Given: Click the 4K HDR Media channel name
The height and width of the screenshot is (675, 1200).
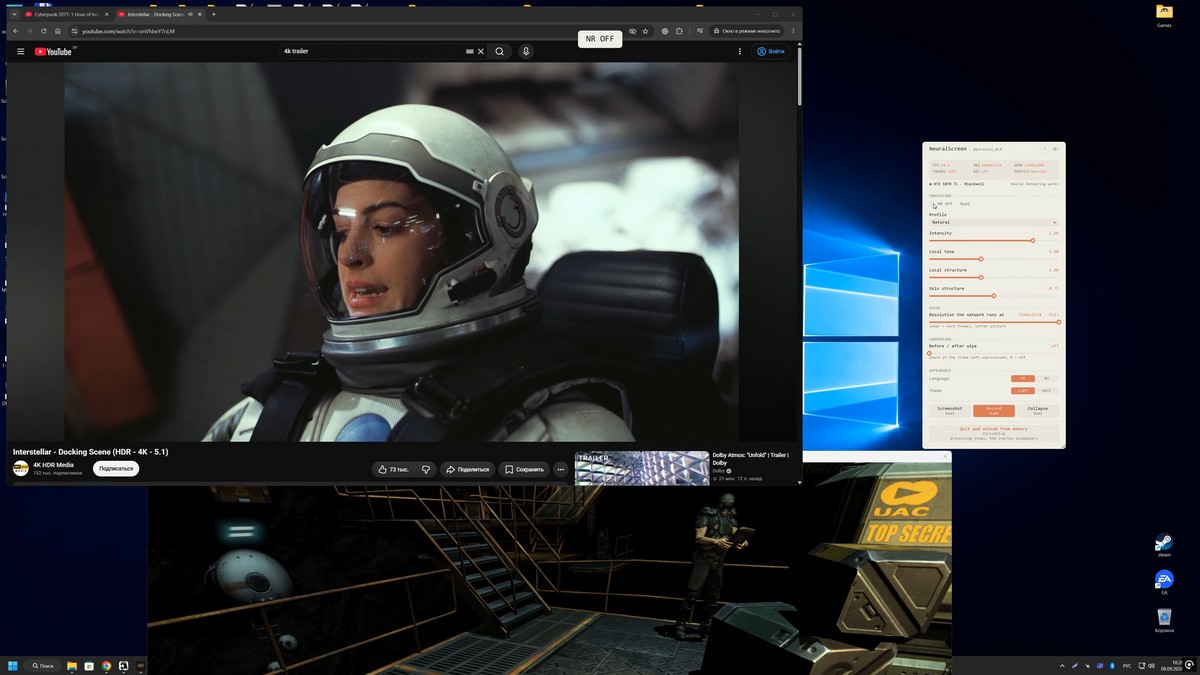Looking at the screenshot, I should coord(53,464).
